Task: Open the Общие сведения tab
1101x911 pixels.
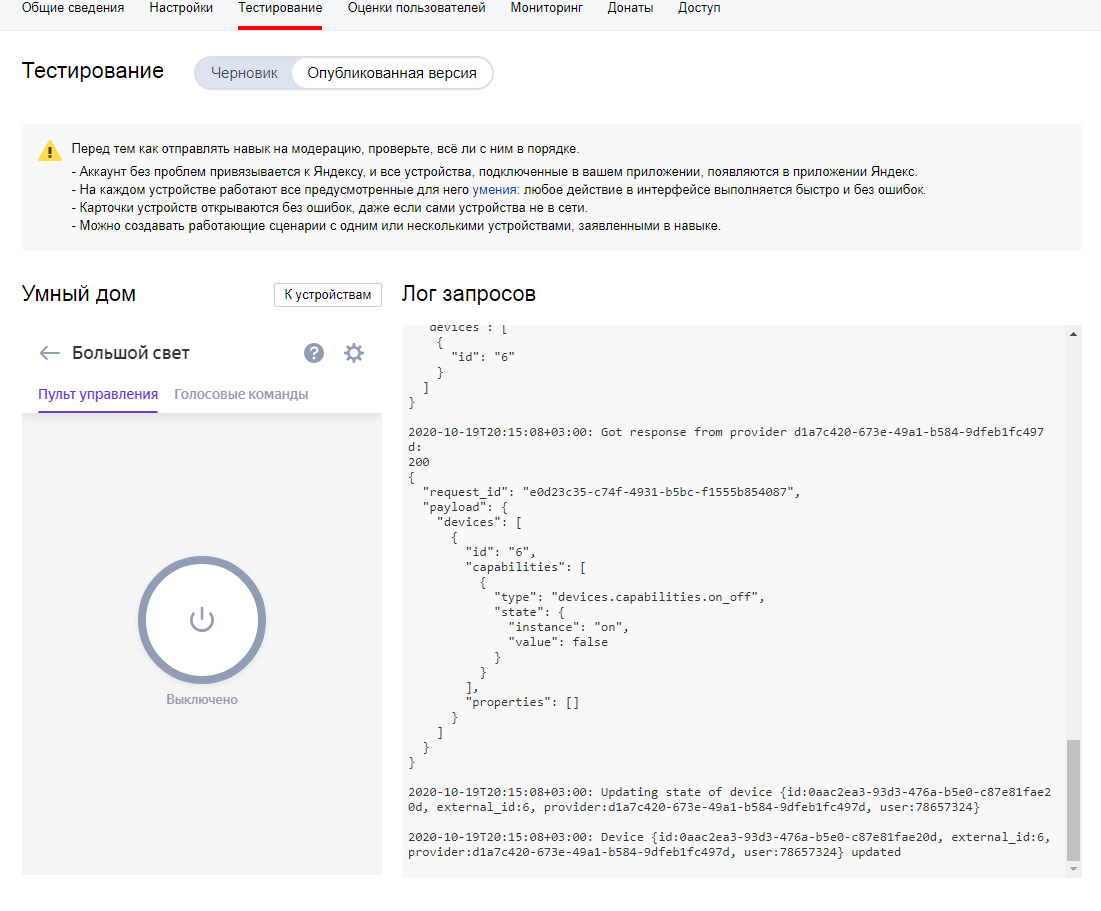Action: [x=73, y=8]
